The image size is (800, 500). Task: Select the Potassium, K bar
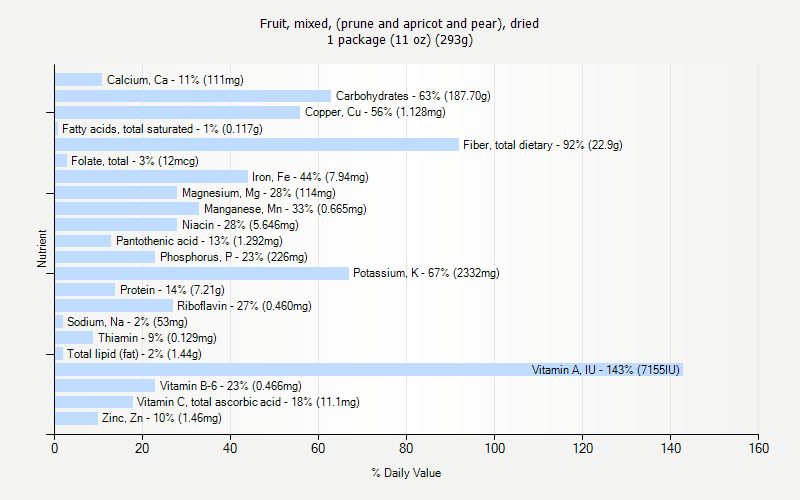point(201,273)
